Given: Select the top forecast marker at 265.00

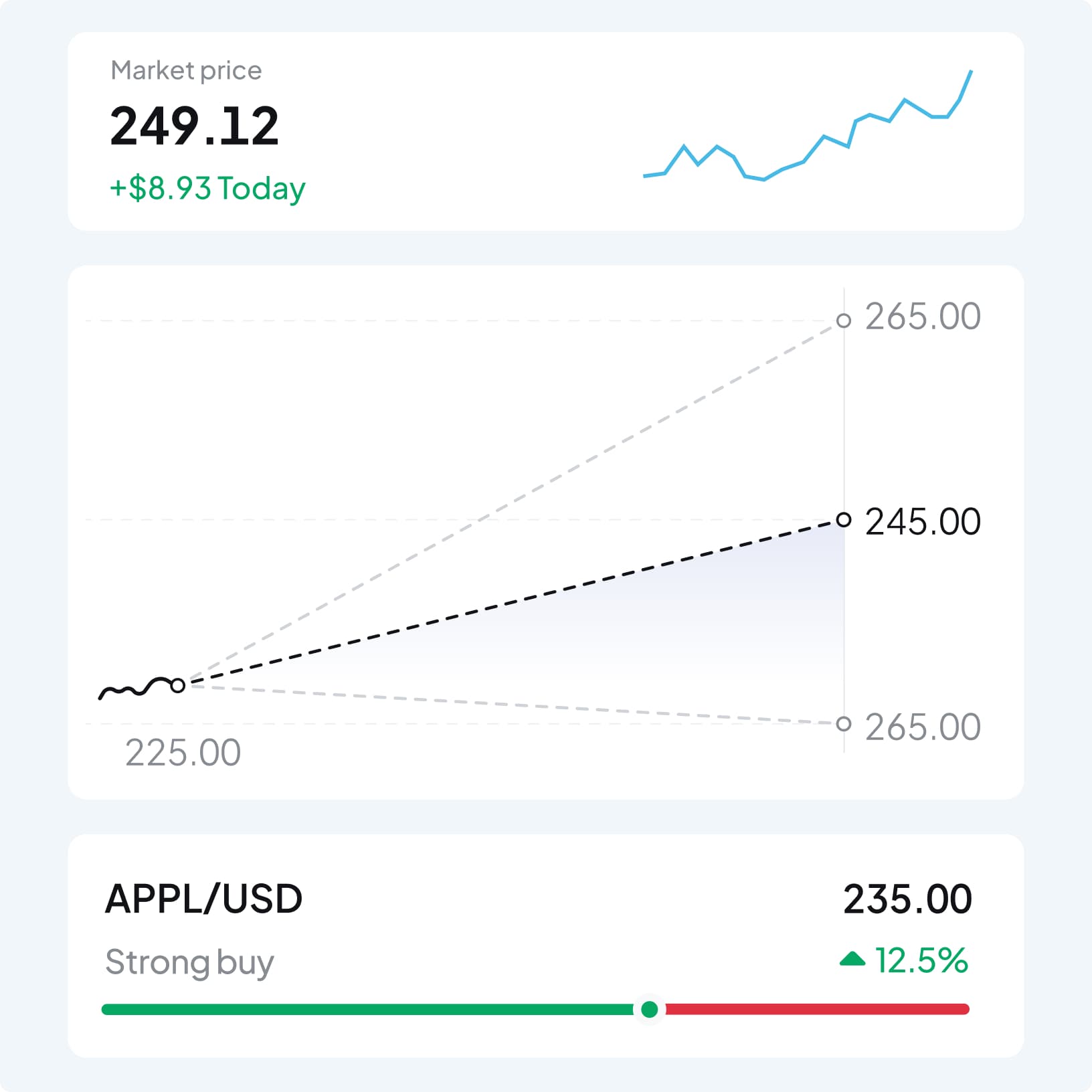Looking at the screenshot, I should [x=844, y=321].
